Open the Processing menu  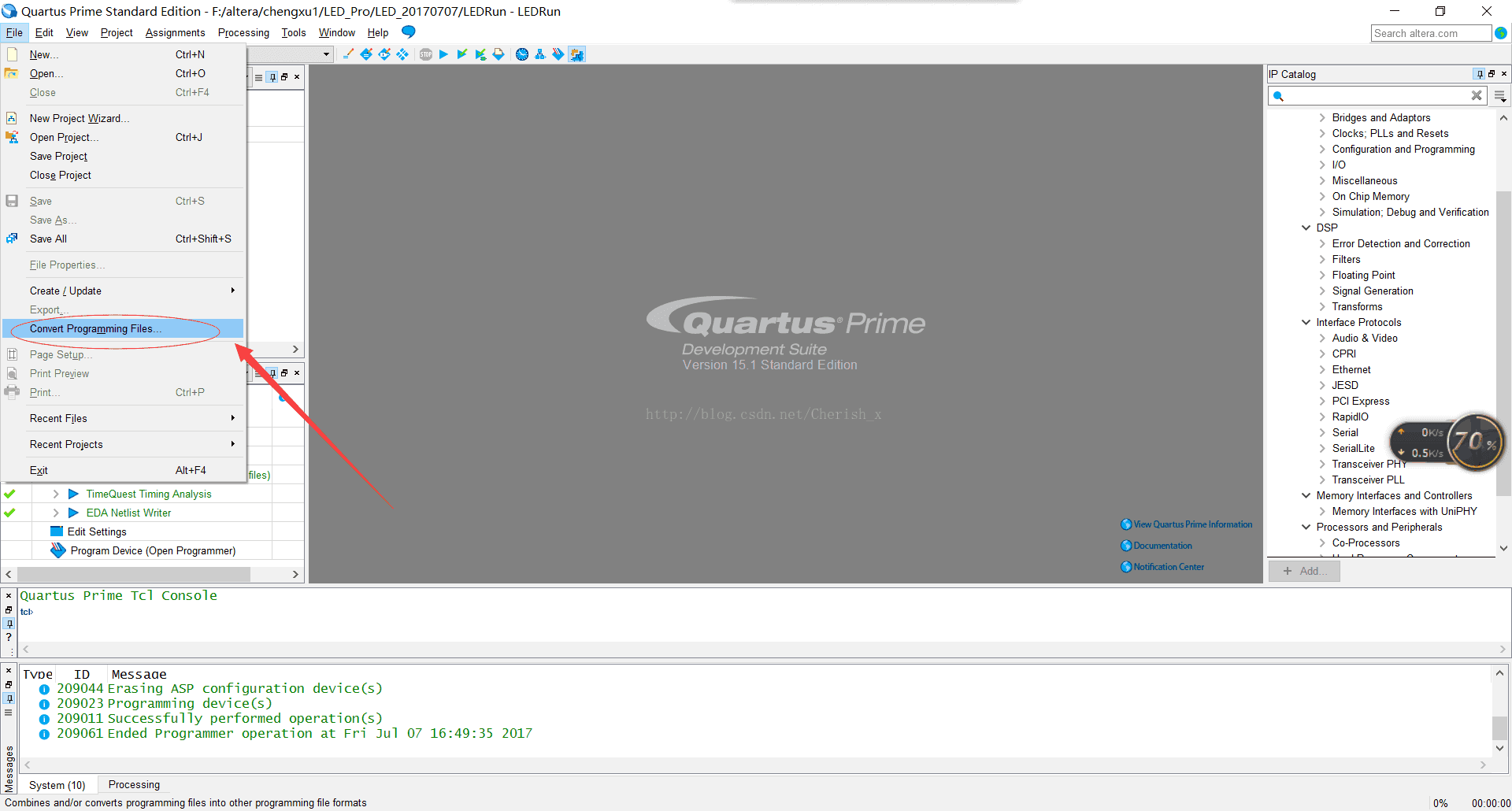(x=243, y=32)
